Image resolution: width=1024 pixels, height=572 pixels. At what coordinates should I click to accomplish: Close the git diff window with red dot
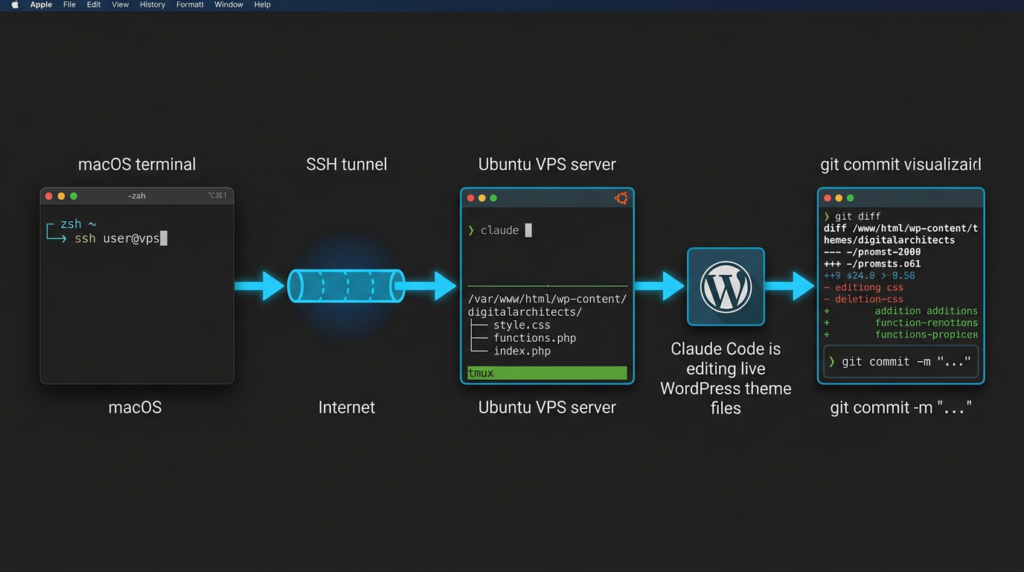click(x=827, y=198)
